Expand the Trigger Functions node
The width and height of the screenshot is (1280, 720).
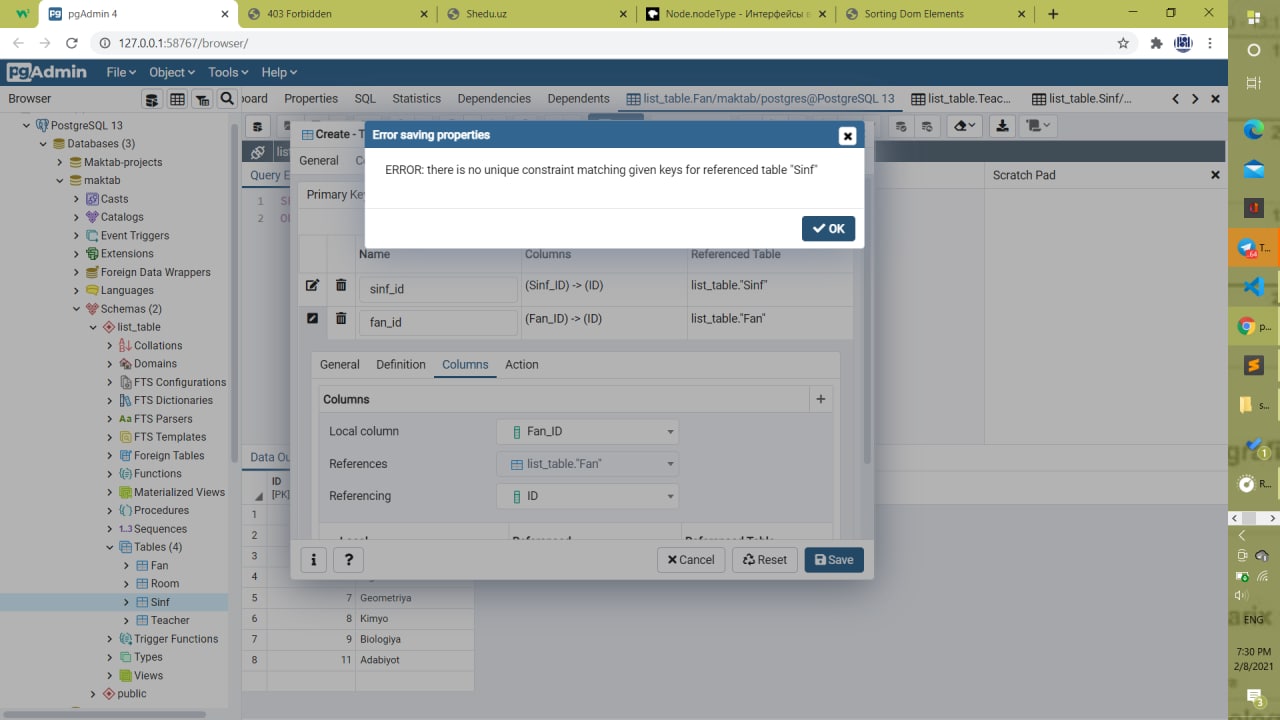(110, 639)
